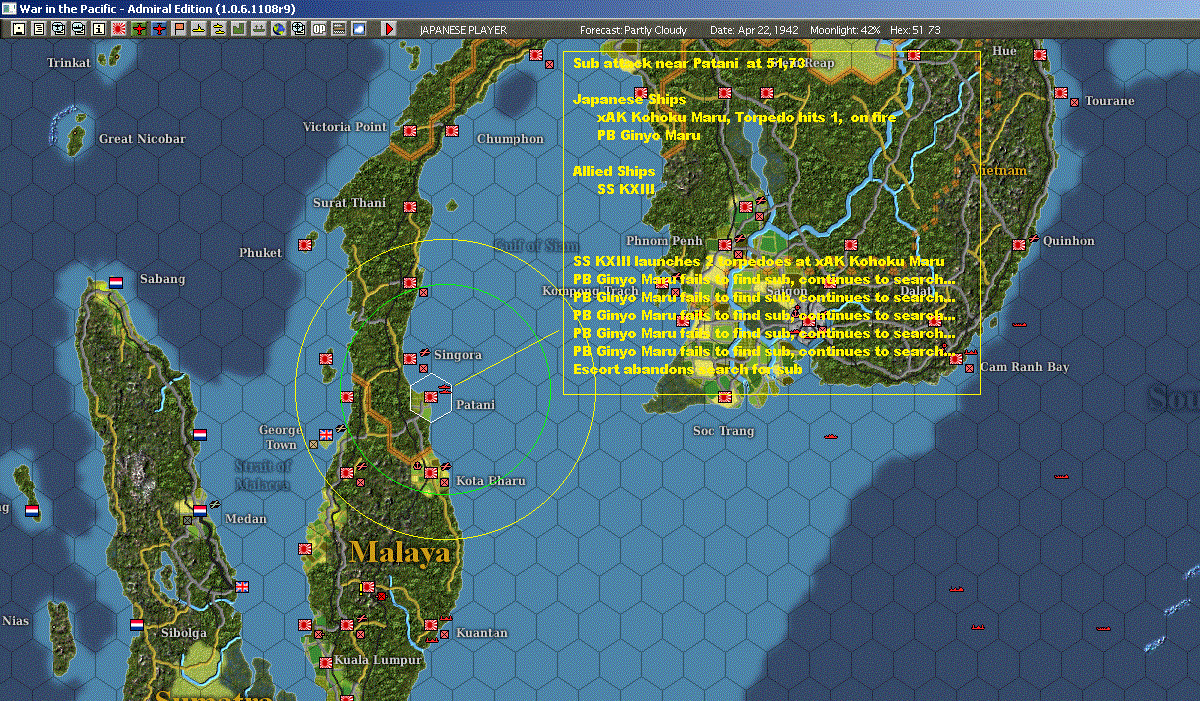Select the Dutch flag at Medan
Viewport: 1200px width, 701px height.
tap(200, 510)
